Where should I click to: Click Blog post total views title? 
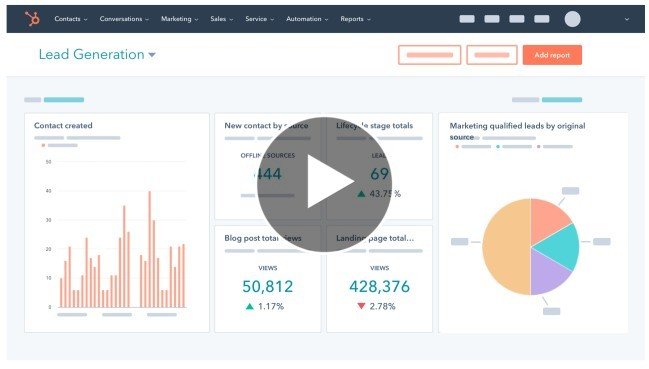tap(263, 238)
